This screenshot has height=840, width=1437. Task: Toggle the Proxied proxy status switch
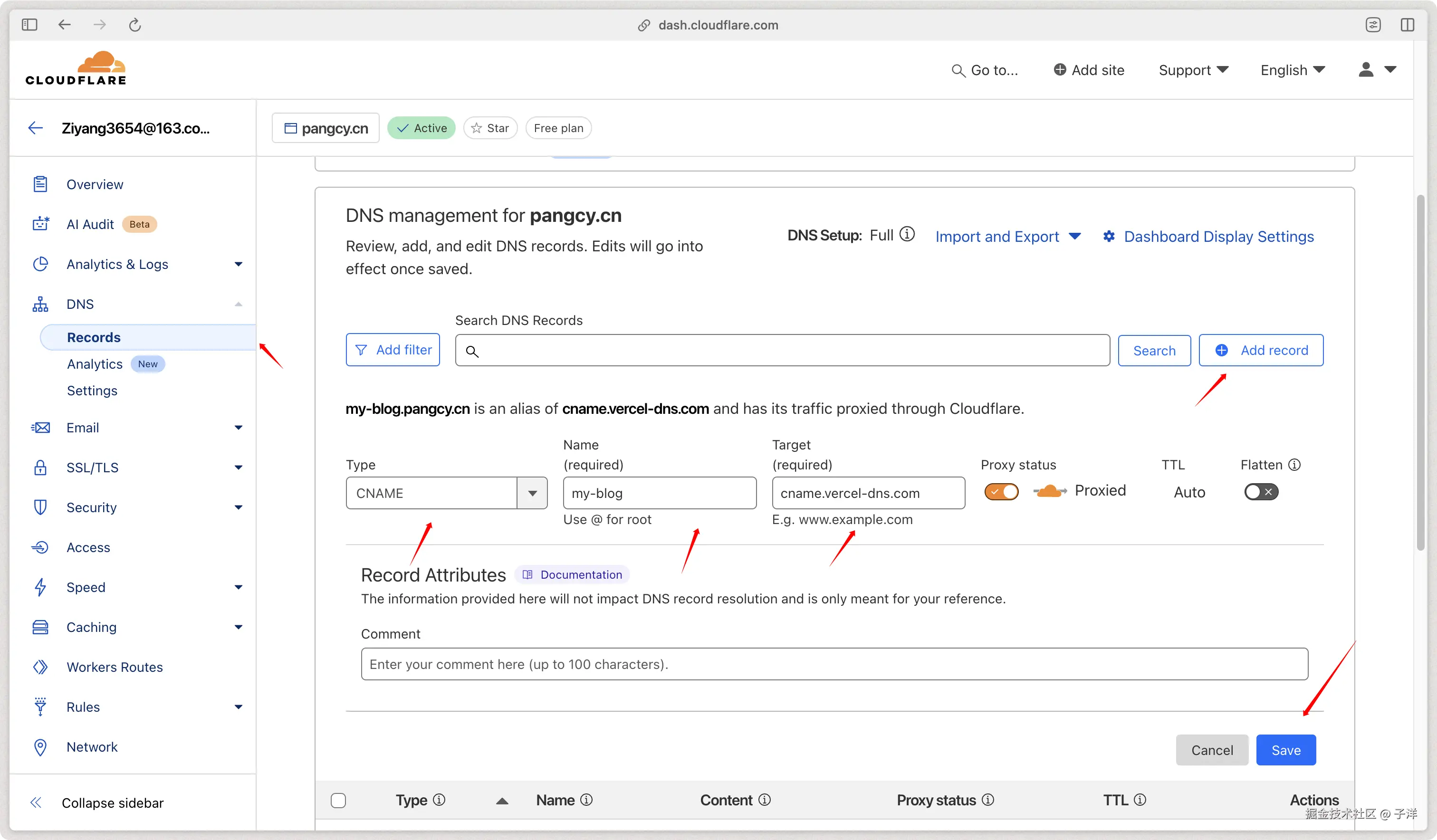coord(1001,492)
